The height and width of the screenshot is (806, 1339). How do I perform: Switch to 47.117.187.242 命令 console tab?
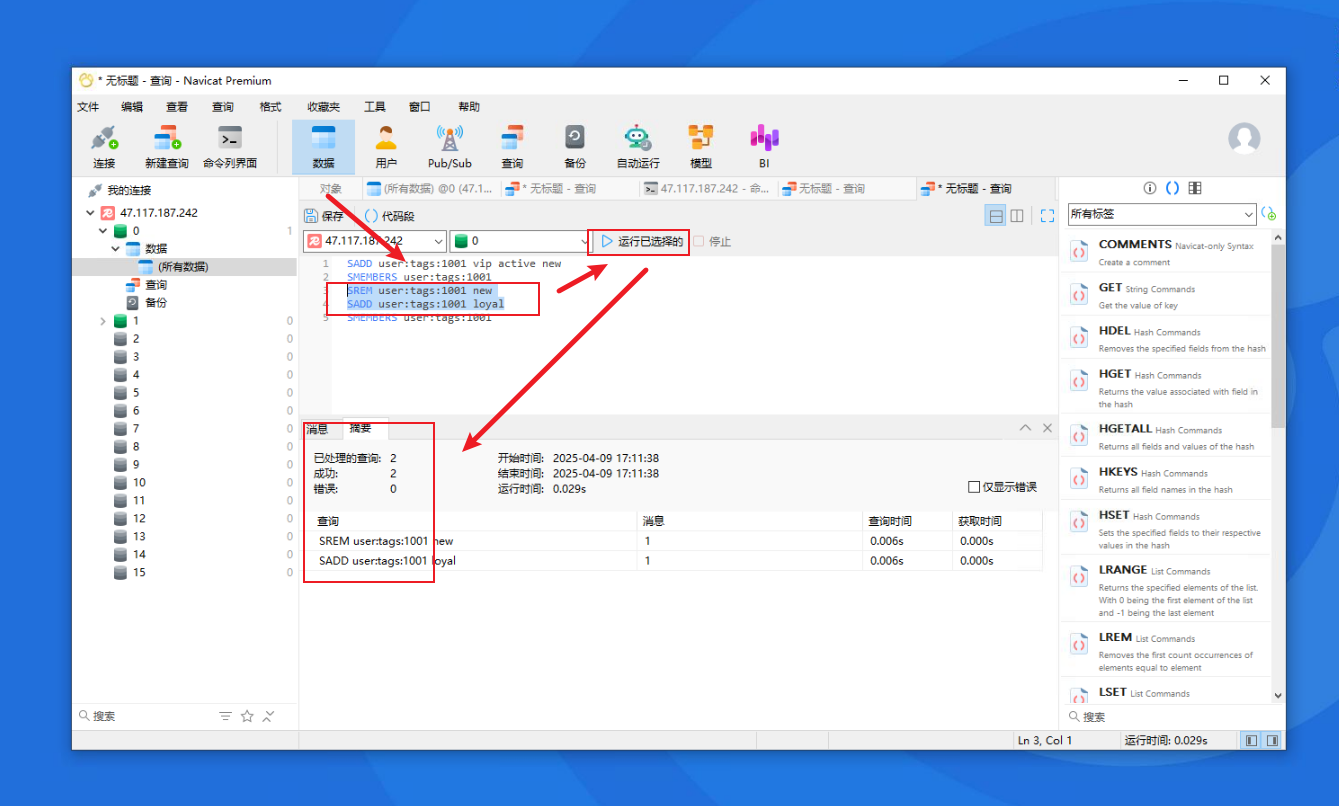coord(707,188)
